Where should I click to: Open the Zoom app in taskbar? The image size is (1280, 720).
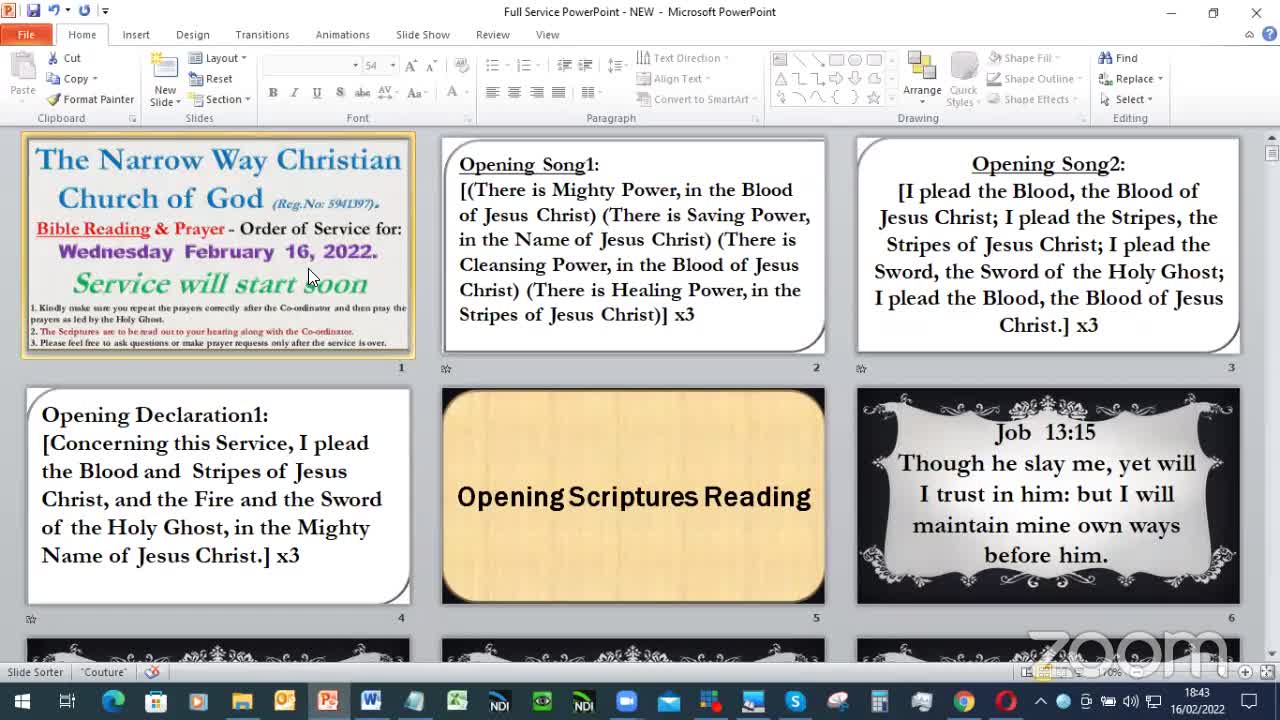coord(626,701)
